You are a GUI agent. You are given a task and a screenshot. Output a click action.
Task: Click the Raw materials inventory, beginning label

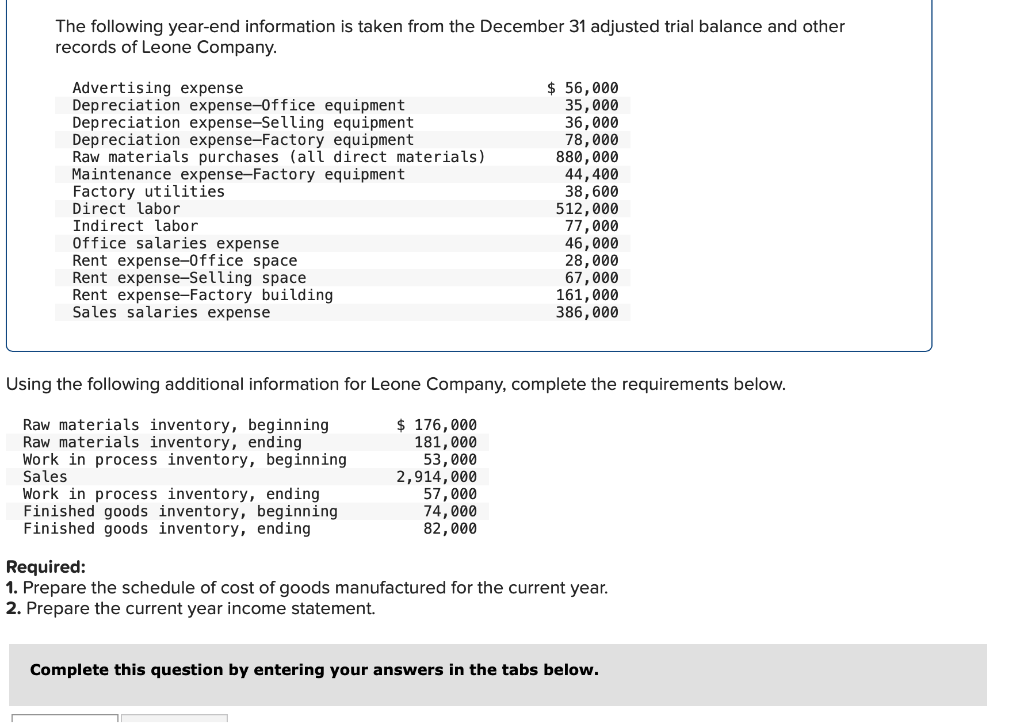[176, 425]
